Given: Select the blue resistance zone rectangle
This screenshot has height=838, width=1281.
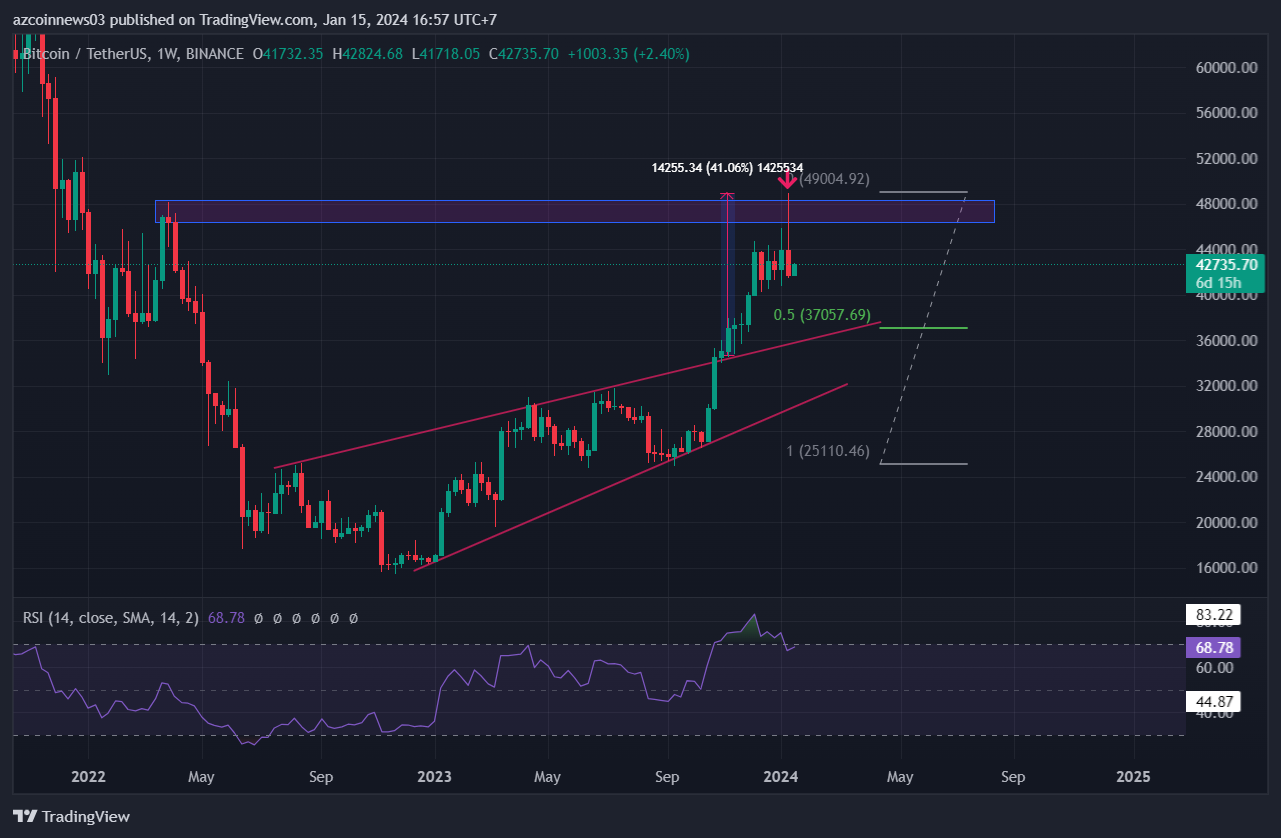Looking at the screenshot, I should [574, 211].
